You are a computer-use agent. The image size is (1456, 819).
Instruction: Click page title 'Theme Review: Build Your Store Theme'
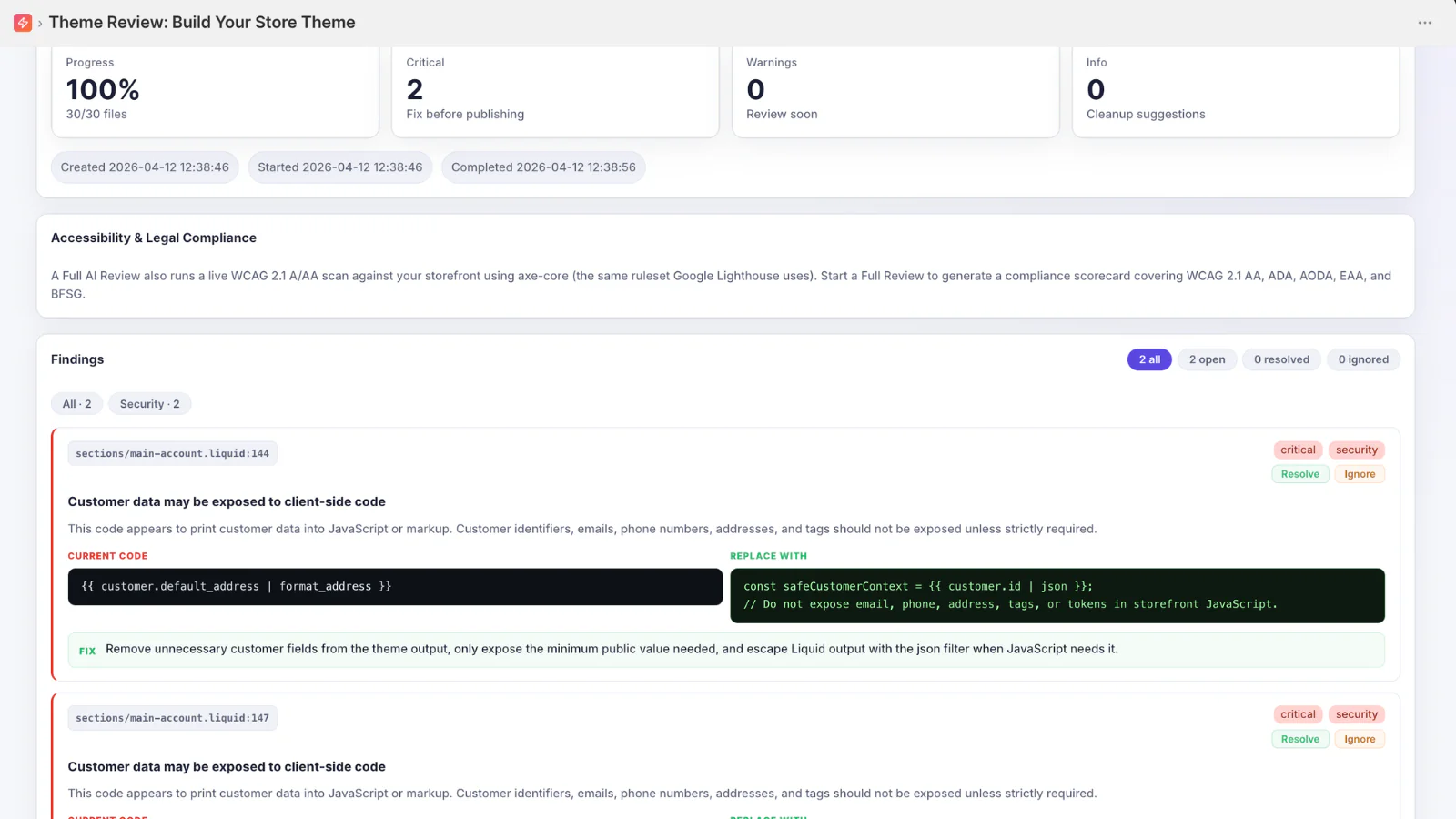(202, 23)
